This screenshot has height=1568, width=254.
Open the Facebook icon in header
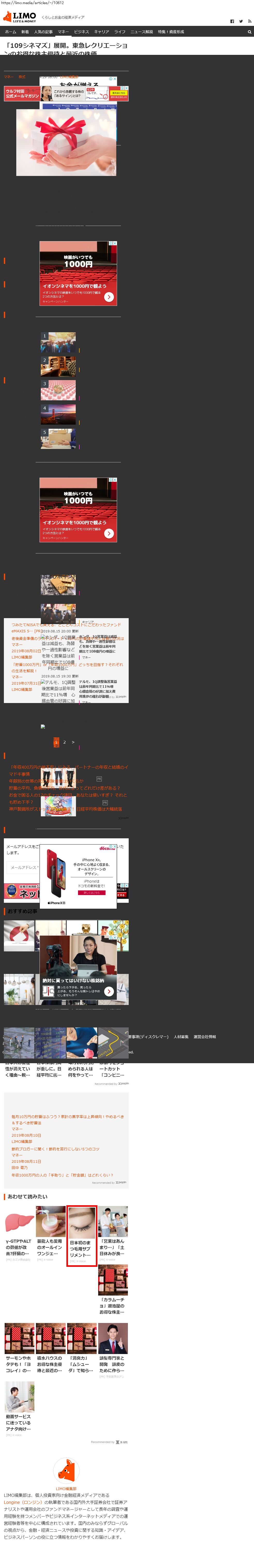[232, 21]
